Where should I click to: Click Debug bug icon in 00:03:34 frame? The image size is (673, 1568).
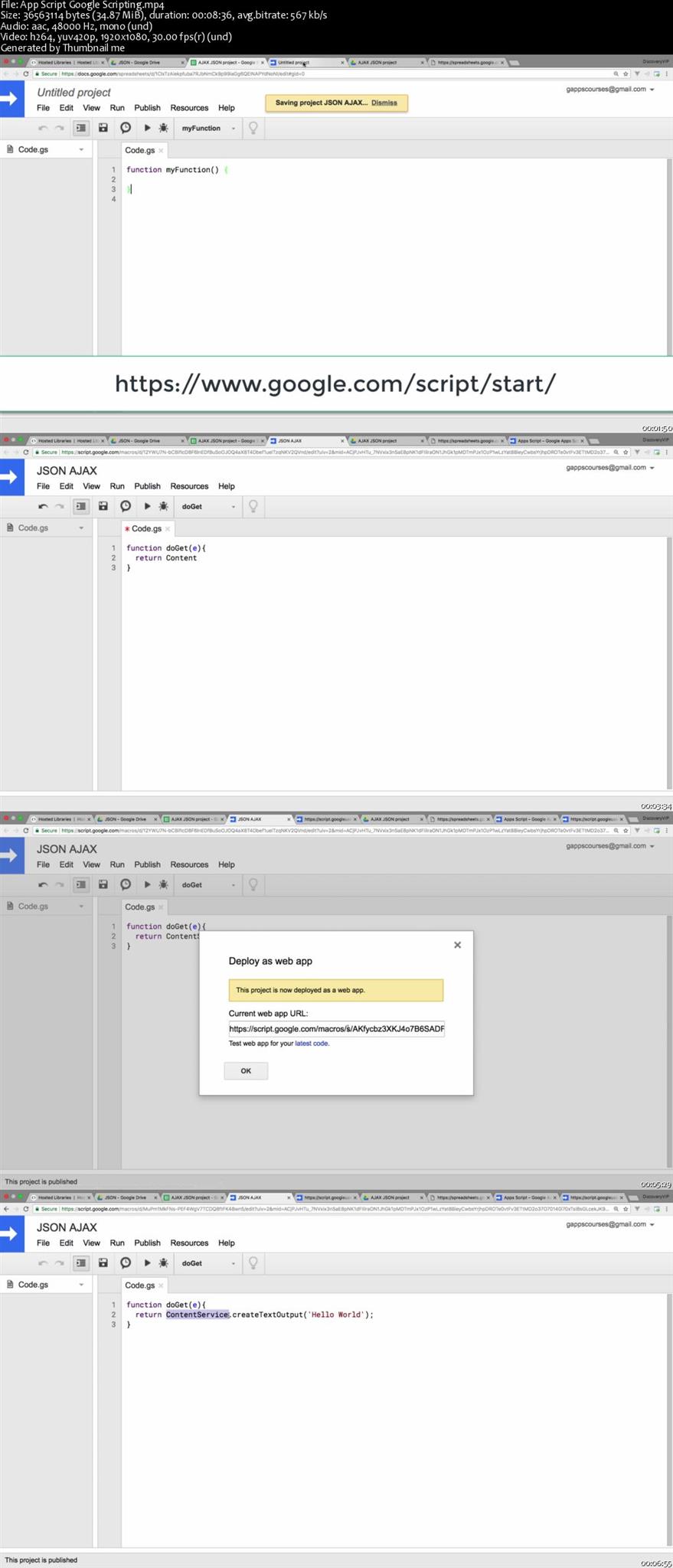point(163,506)
